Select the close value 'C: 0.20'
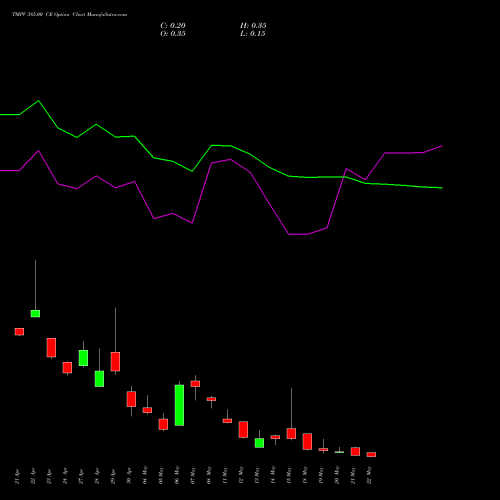This screenshot has width=500, height=500. 173,26
